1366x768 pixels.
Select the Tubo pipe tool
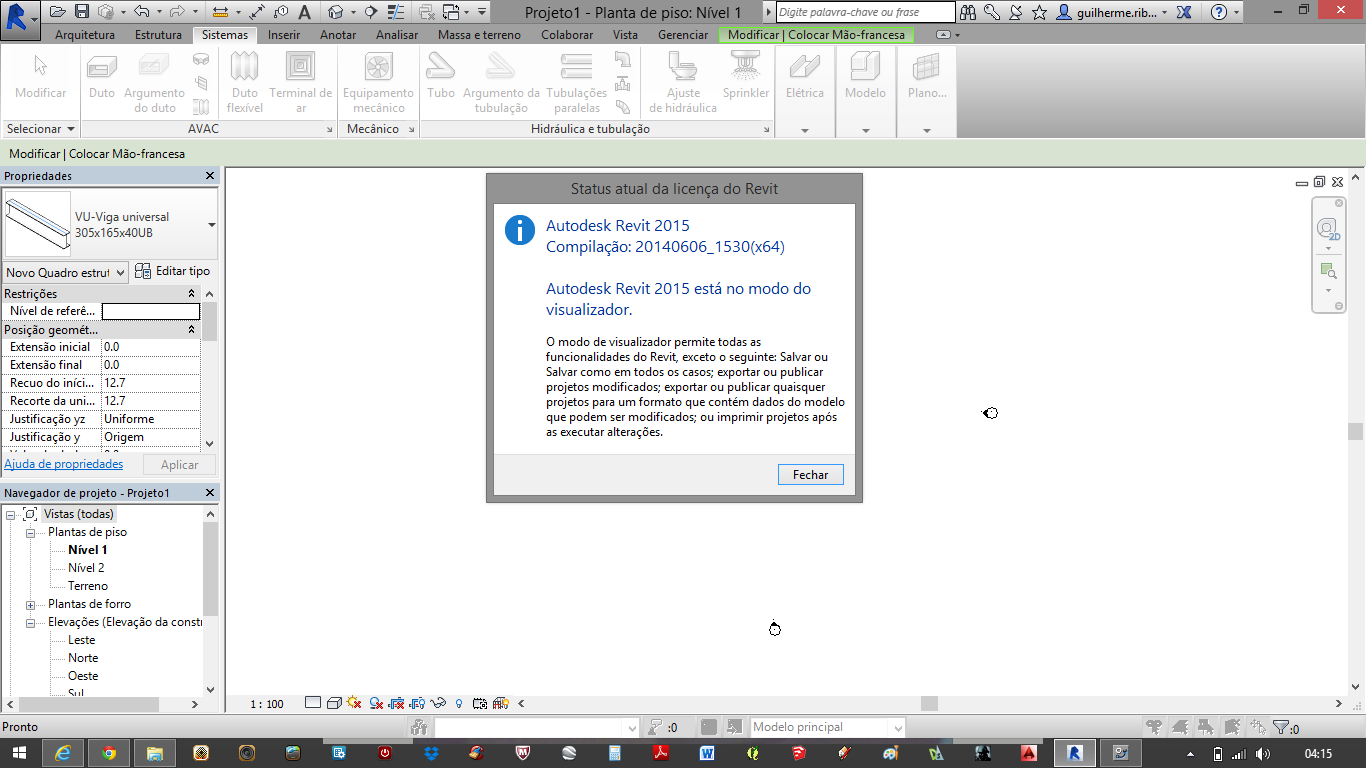(x=441, y=76)
